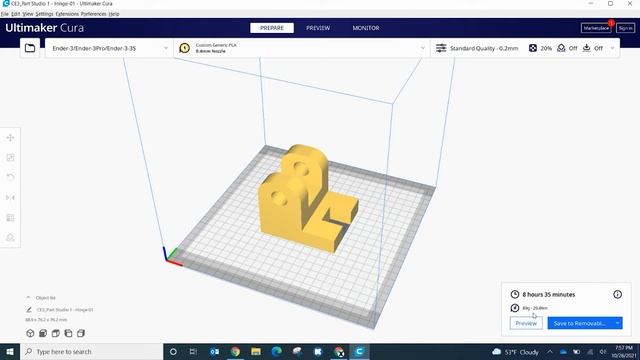Screen dimensions: 640x360
Task: Switch to 3D perspective view icon
Action: click(x=30, y=333)
